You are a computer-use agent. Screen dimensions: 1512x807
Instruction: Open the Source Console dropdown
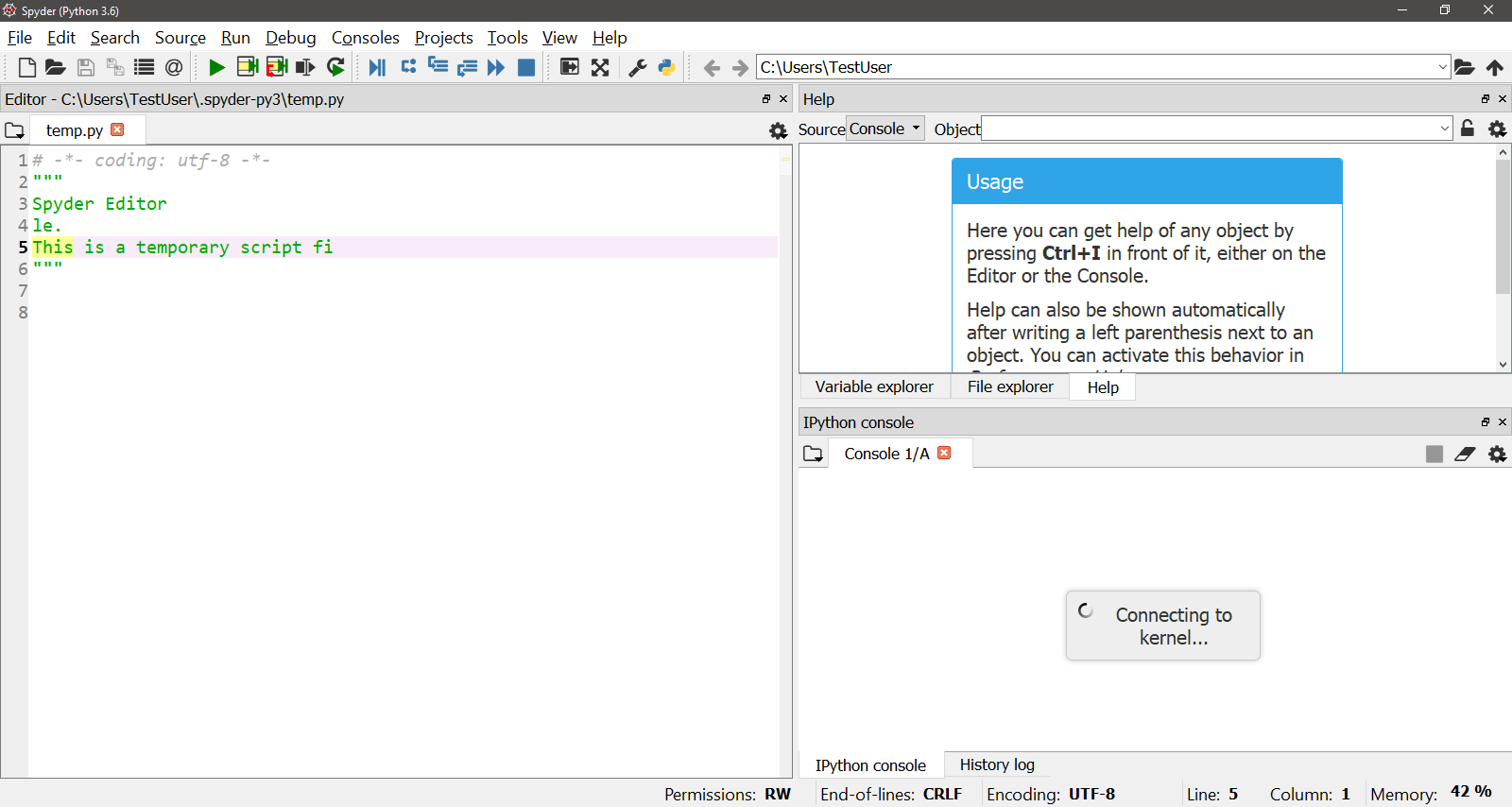(x=885, y=129)
